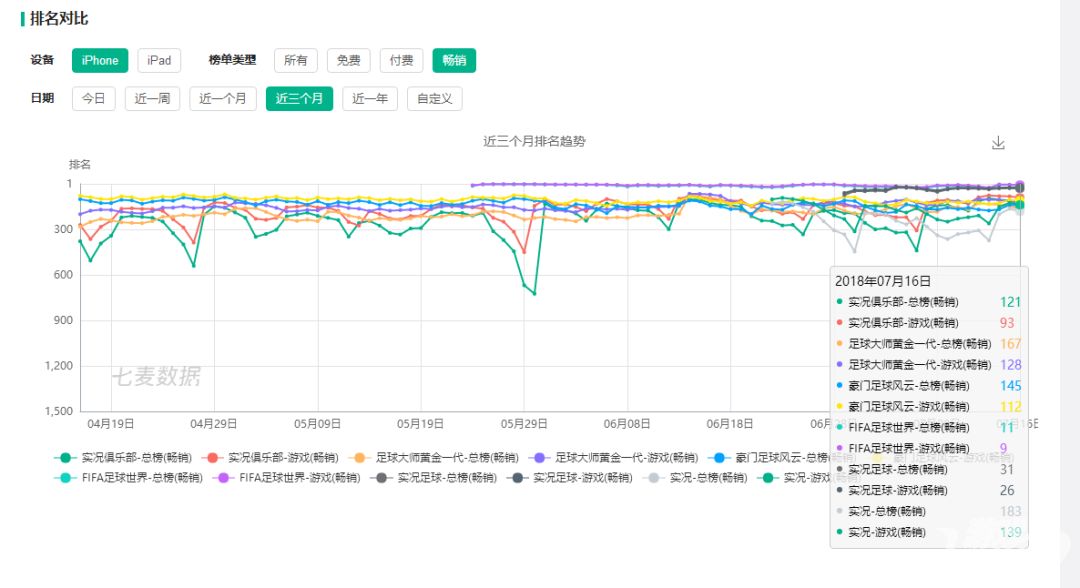Image resolution: width=1080 pixels, height=588 pixels.
Task: View rankings for 近一年
Action: click(369, 98)
